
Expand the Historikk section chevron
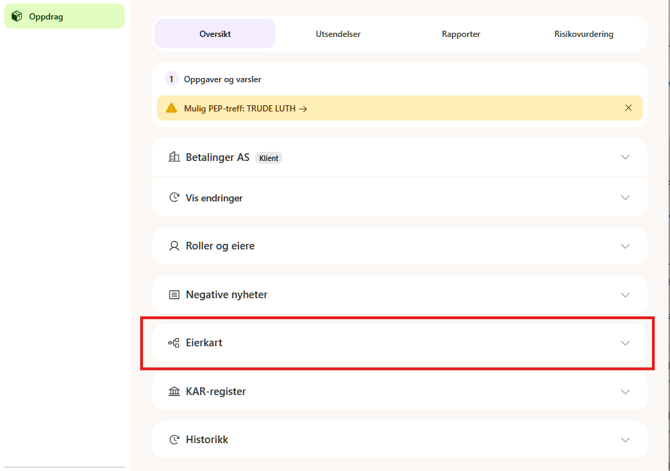click(x=625, y=440)
